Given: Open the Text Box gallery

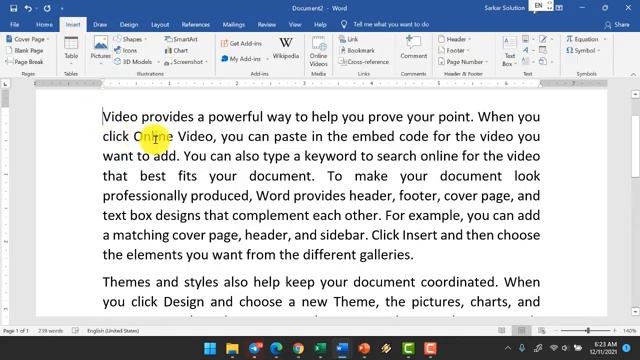Looking at the screenshot, I should point(509,51).
